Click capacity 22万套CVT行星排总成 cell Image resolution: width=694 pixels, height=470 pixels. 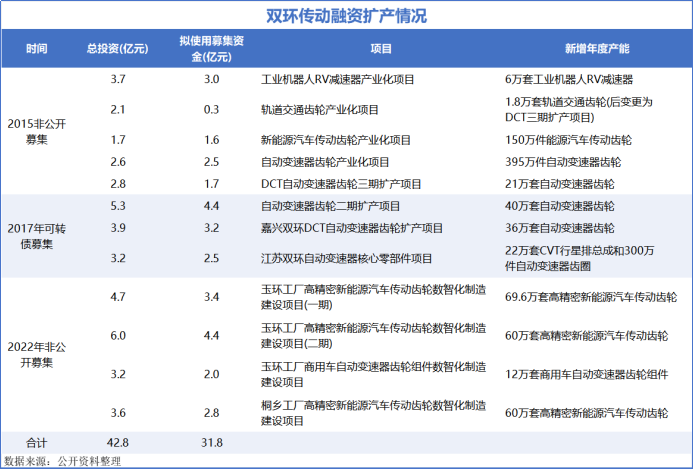point(579,258)
